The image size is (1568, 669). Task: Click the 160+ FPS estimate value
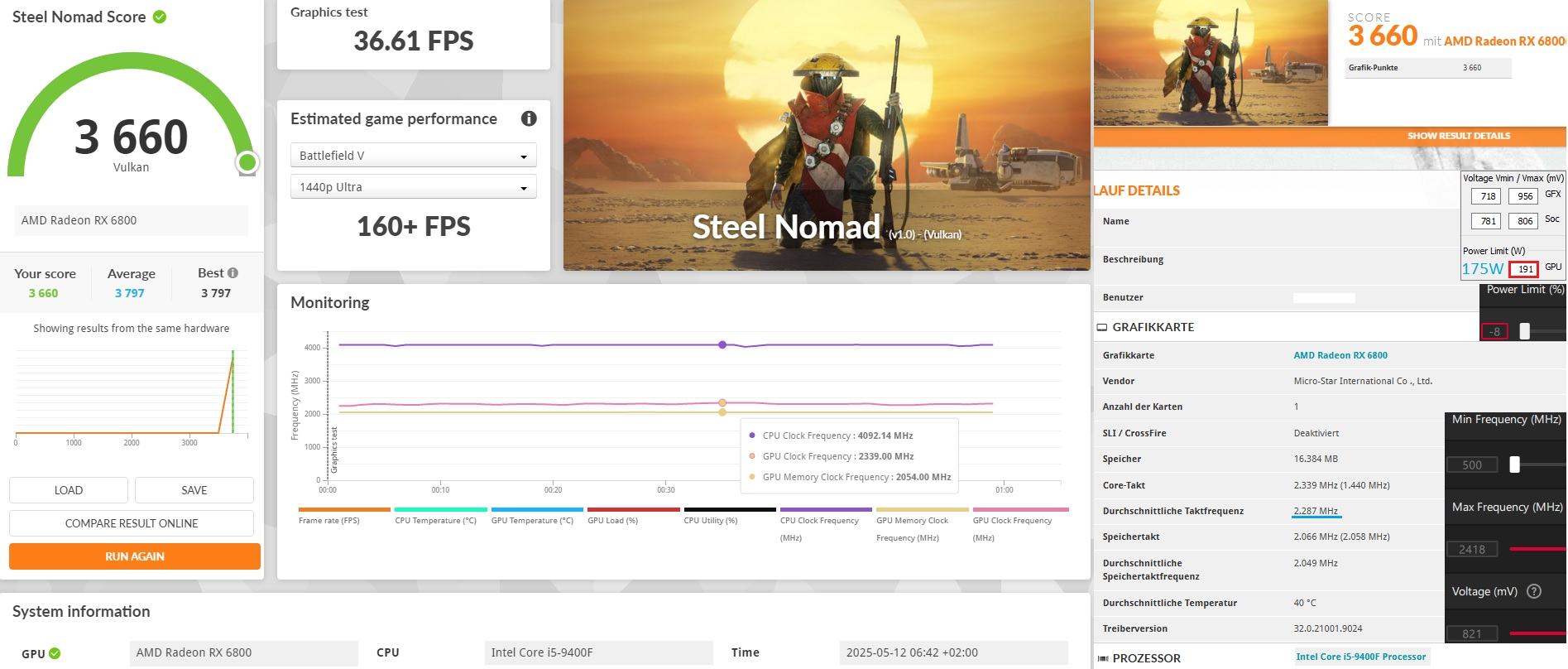coord(413,226)
